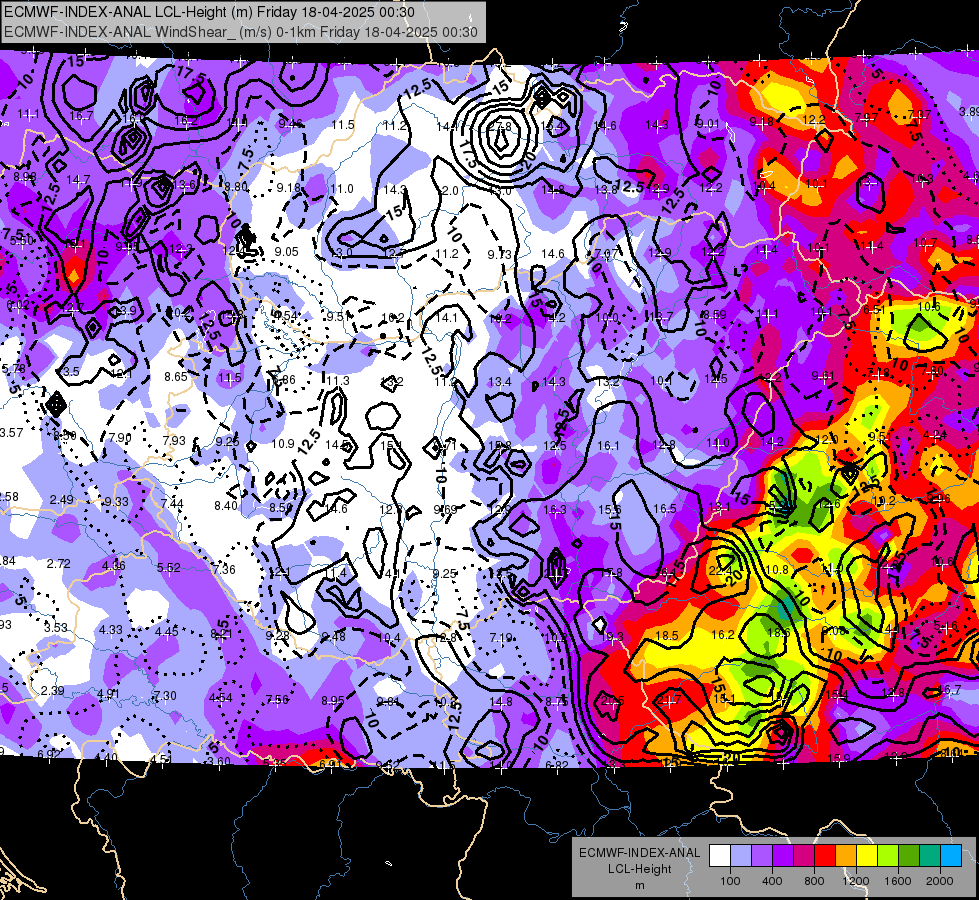This screenshot has width=979, height=900.
Task: Click the legend scale label '1600'
Action: click(x=898, y=881)
